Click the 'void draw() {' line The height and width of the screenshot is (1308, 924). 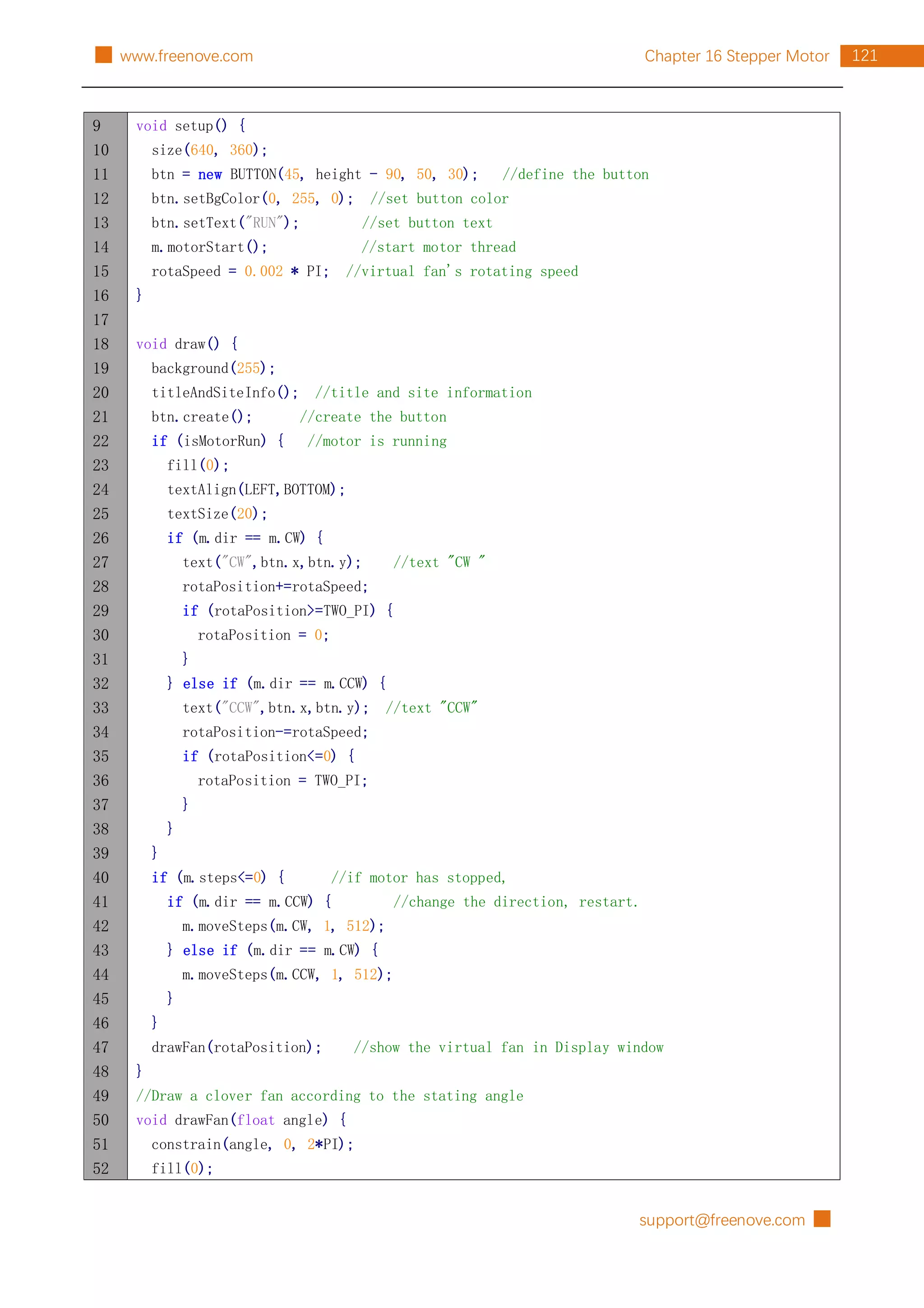[x=187, y=344]
